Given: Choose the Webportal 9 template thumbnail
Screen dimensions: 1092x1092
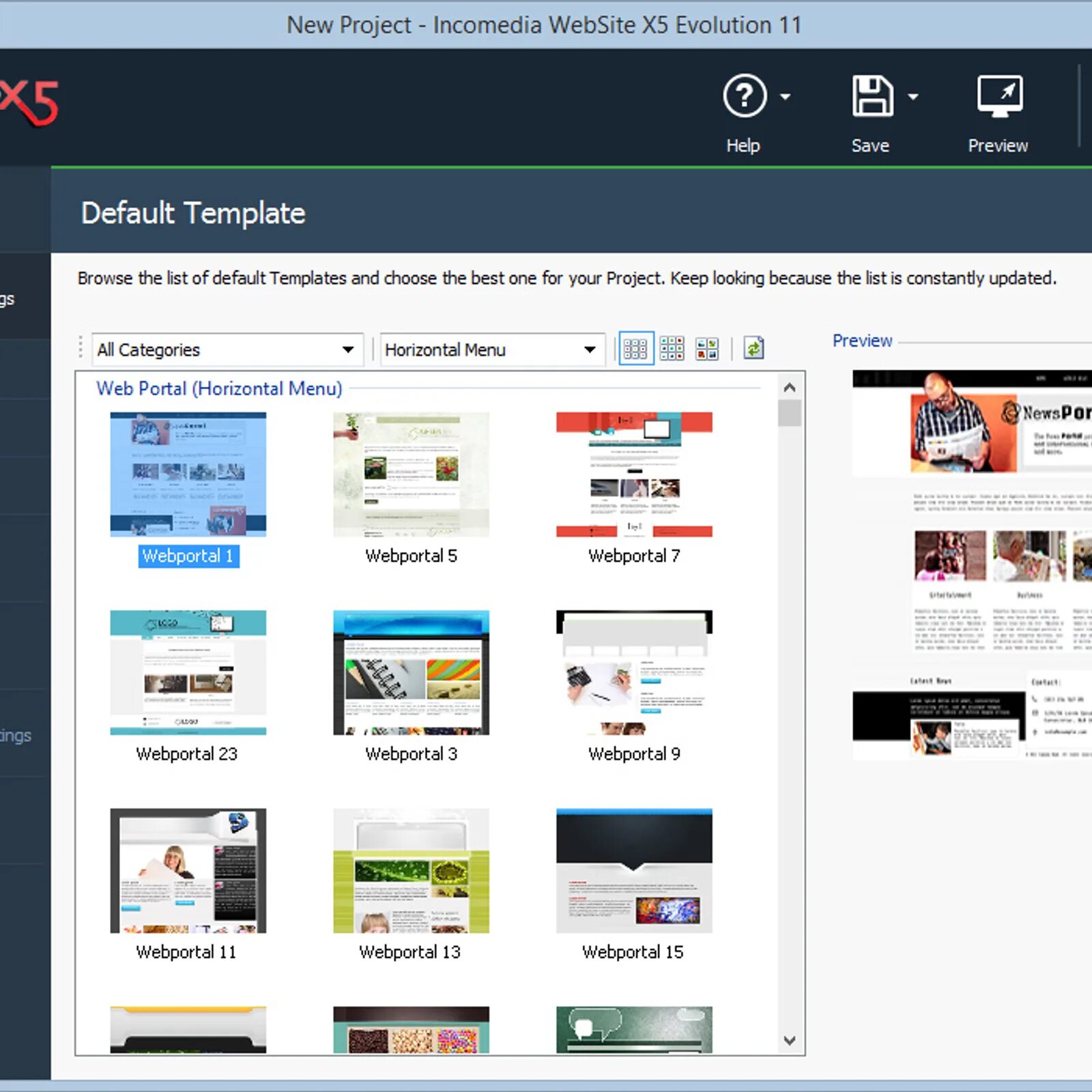Looking at the screenshot, I should pyautogui.click(x=634, y=672).
